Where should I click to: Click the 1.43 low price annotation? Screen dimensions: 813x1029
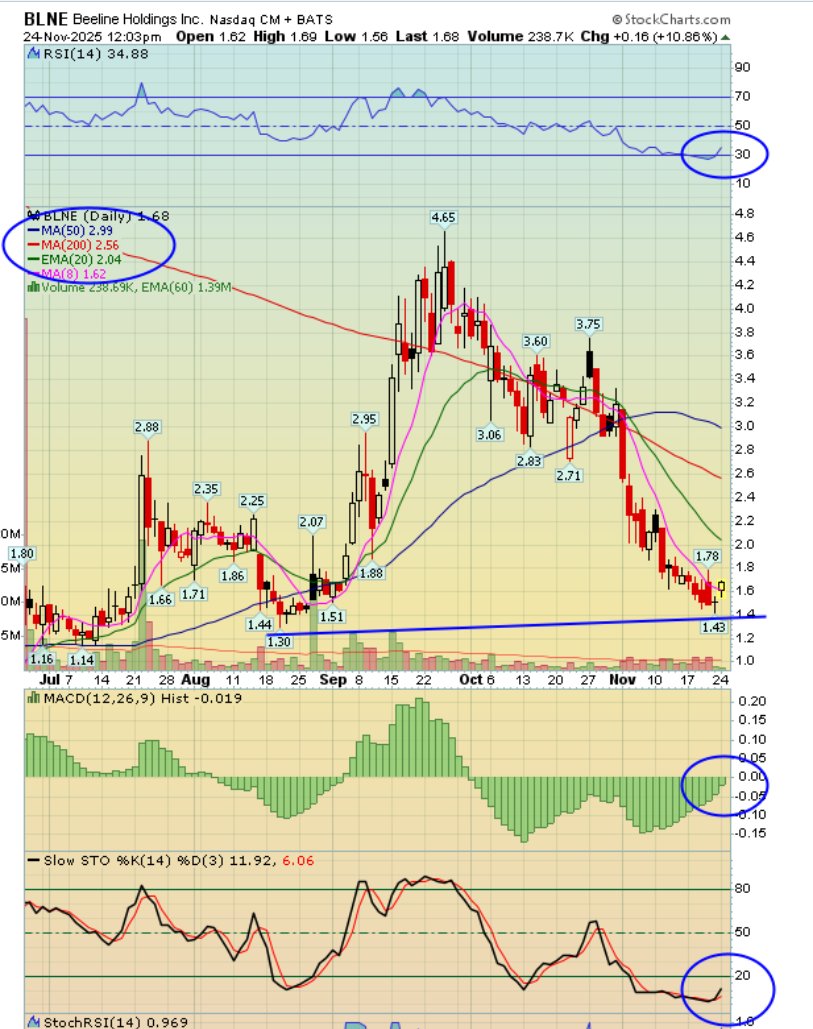click(x=713, y=625)
